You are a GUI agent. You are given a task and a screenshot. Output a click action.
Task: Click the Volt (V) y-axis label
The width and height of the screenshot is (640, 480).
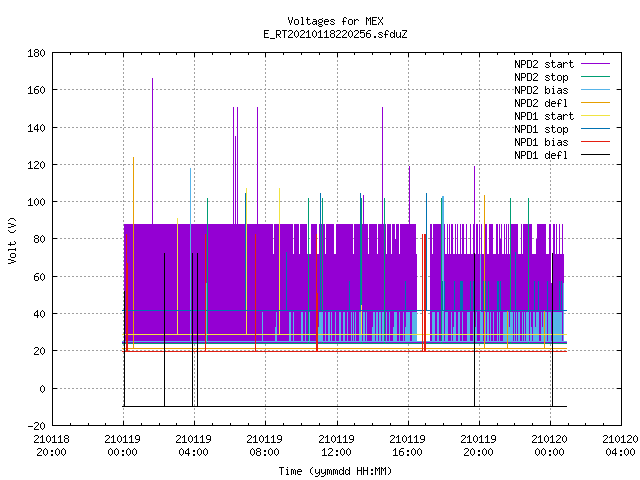click(12, 241)
